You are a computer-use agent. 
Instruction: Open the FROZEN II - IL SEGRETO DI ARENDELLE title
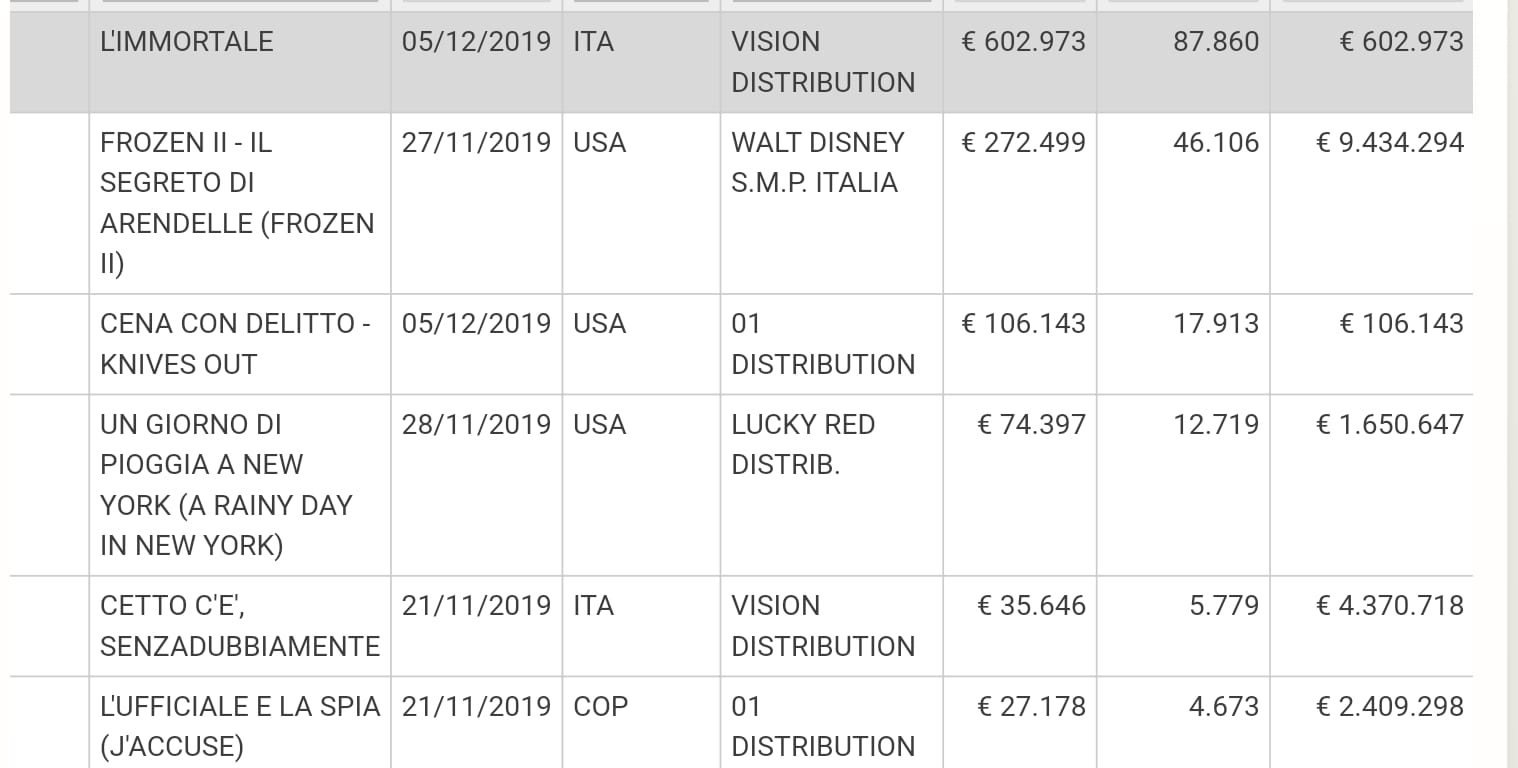238,203
